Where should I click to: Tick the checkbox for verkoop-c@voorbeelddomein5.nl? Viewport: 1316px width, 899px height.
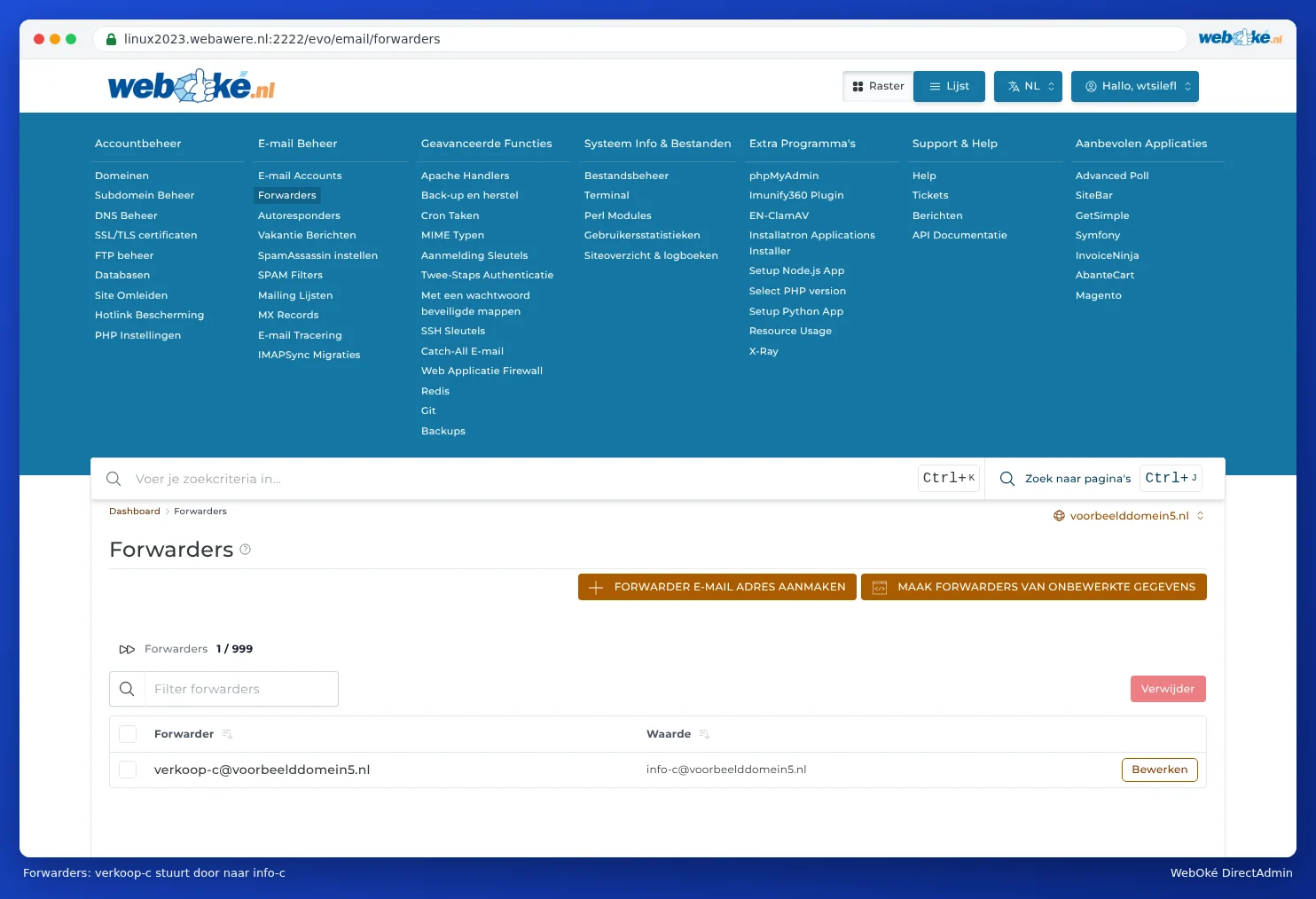[x=128, y=770]
